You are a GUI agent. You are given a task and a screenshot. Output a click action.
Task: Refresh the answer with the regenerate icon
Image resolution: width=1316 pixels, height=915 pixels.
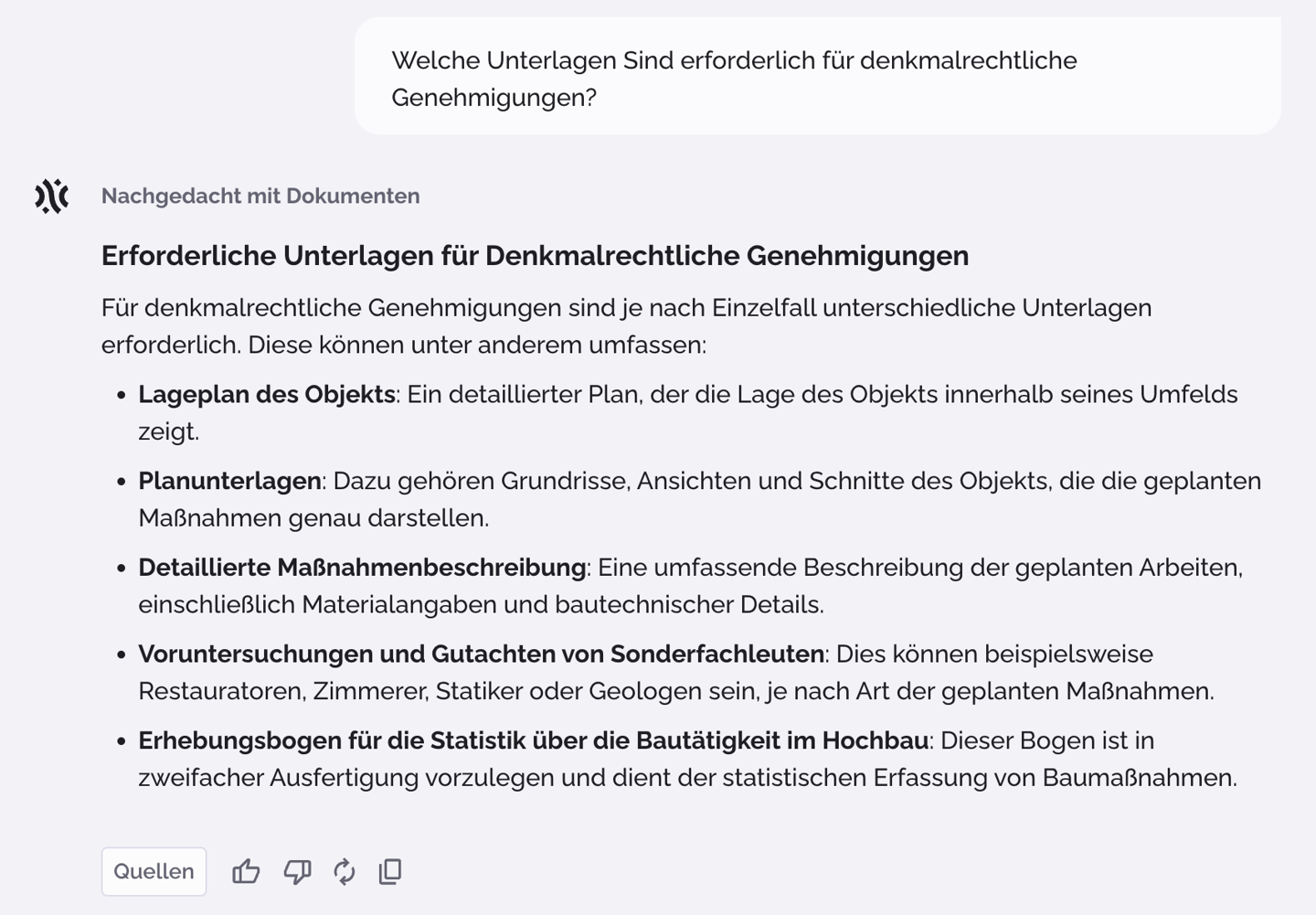344,871
